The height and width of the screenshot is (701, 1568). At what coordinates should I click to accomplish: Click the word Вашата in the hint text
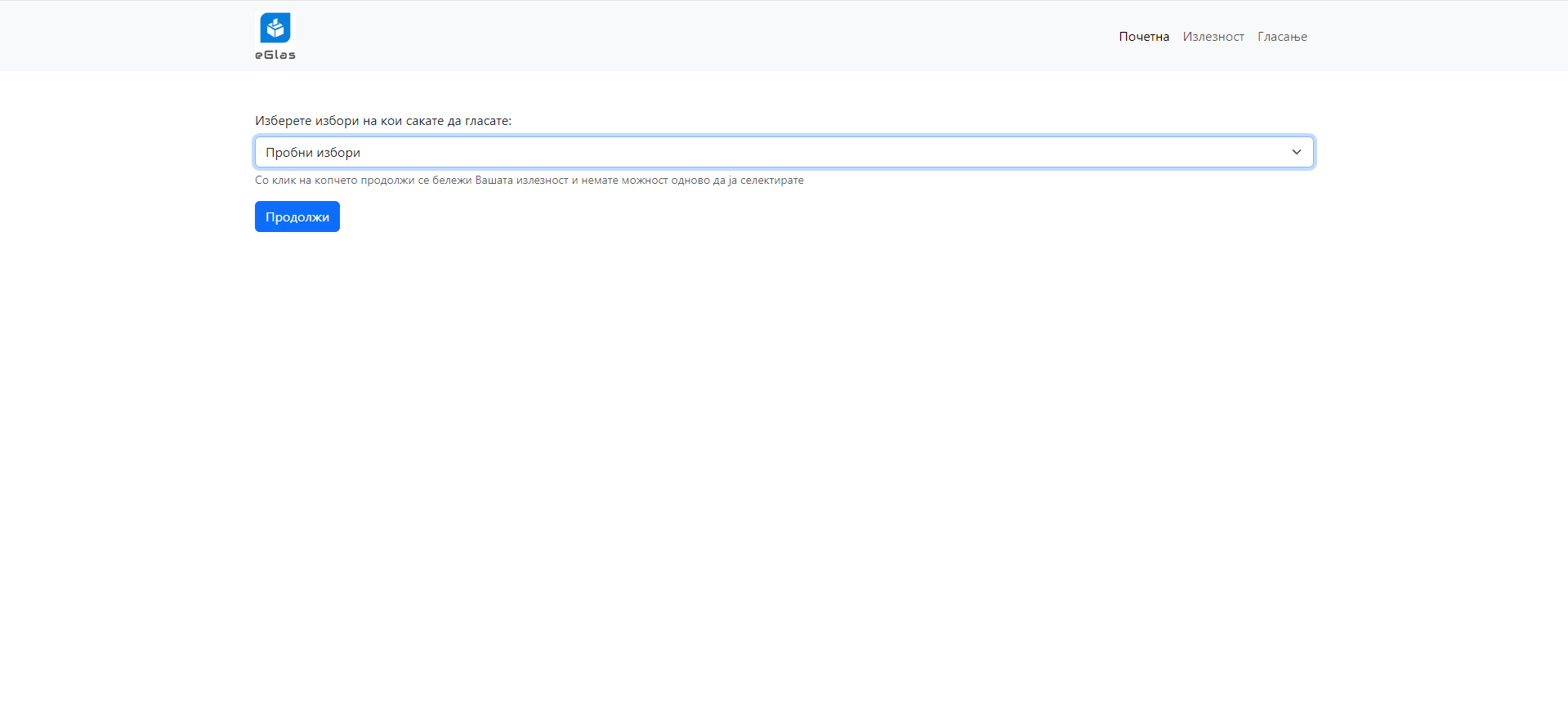(x=494, y=181)
